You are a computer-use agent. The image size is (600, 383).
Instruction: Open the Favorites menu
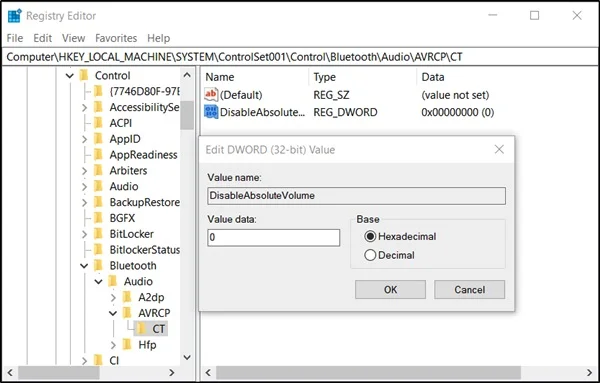pos(116,38)
